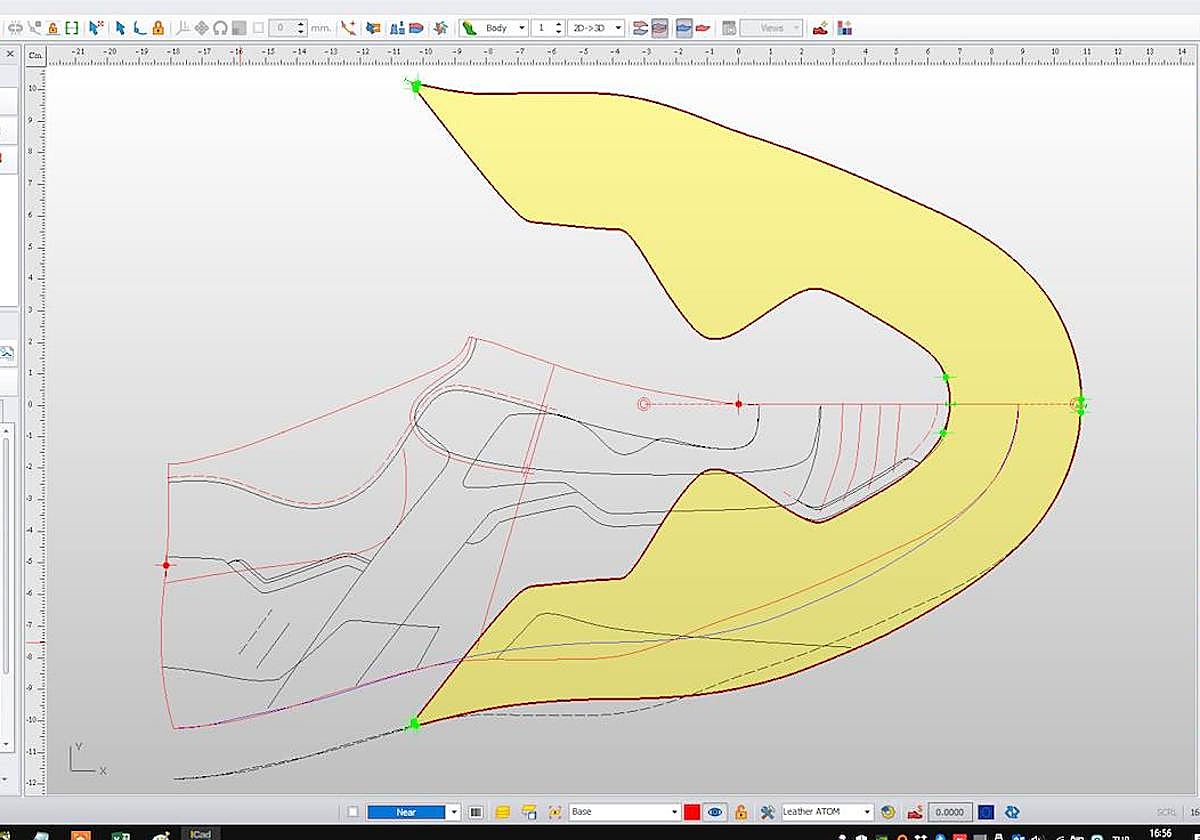Toggle the blue eye visibility button

pos(715,812)
